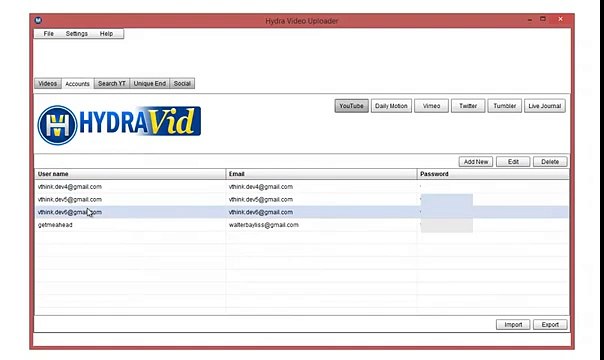Click the Edit account button
The image size is (604, 360).
513,162
